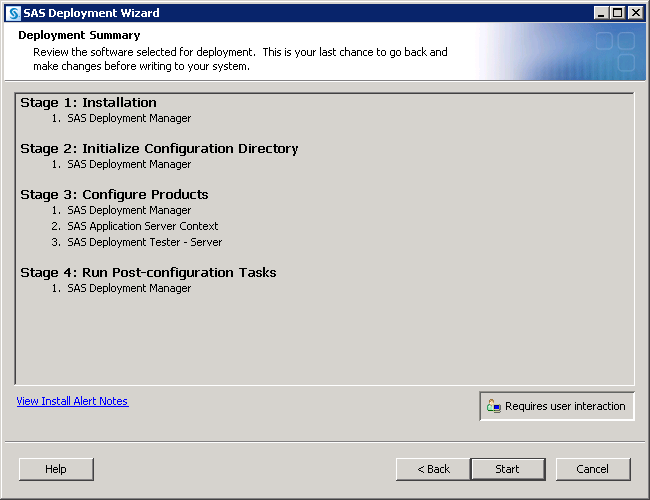The width and height of the screenshot is (650, 500).
Task: Click the SAS logo icon in title bar
Action: pyautogui.click(x=13, y=13)
